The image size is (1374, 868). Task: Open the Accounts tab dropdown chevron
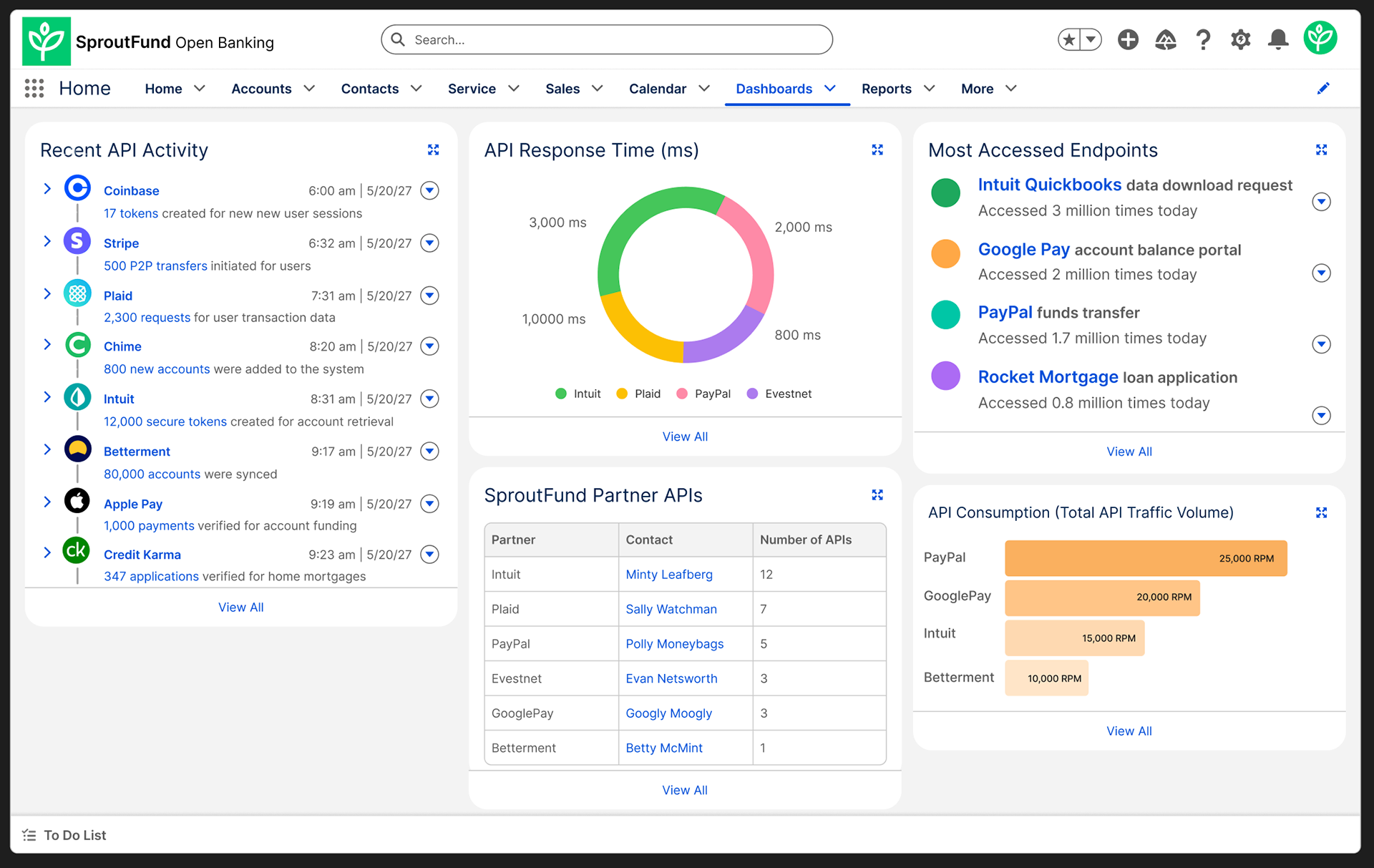(x=309, y=88)
